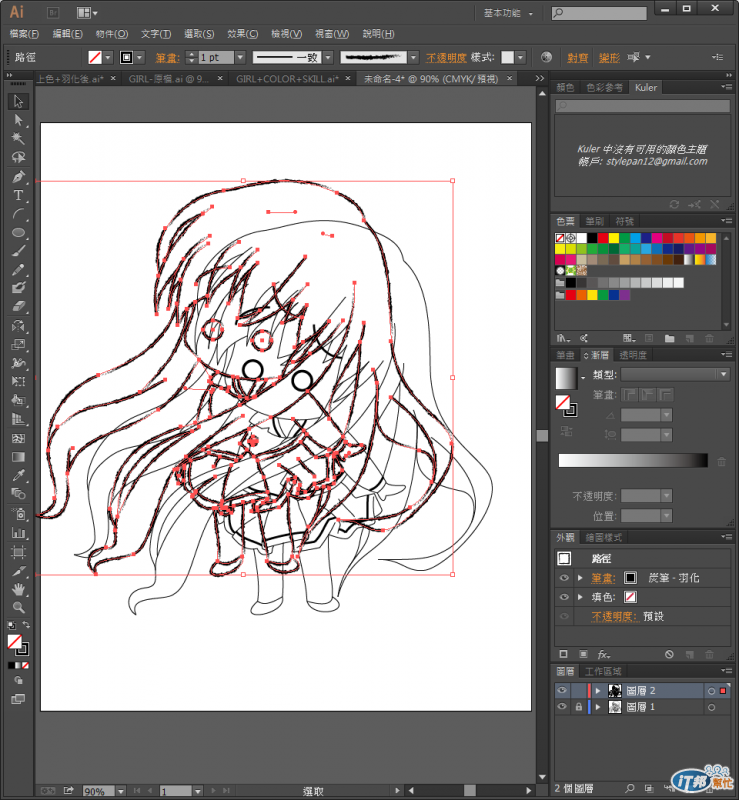Expand 圖層 2 layer contents
This screenshot has width=739, height=800.
pos(598,691)
